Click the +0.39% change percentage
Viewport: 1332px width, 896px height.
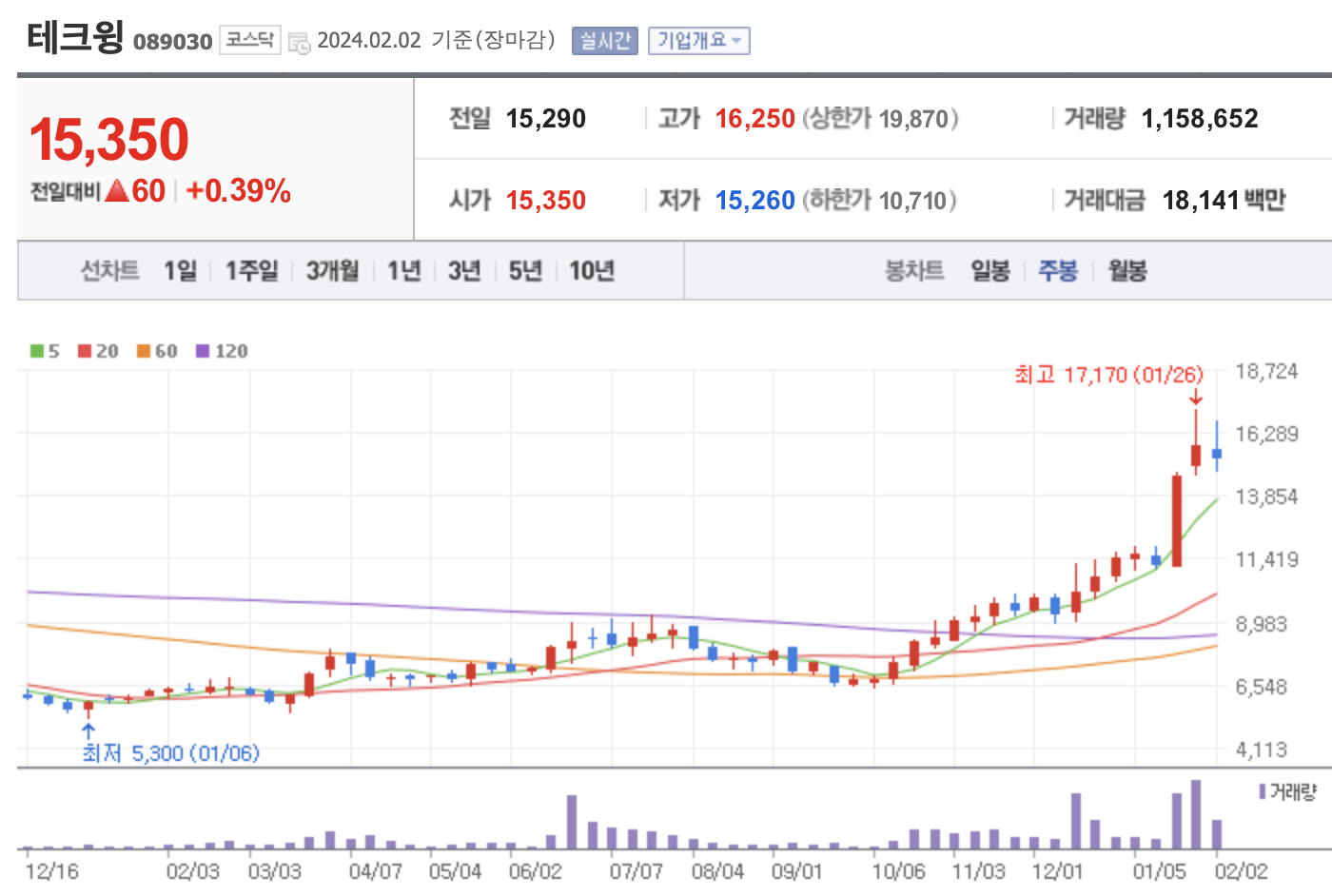(238, 191)
